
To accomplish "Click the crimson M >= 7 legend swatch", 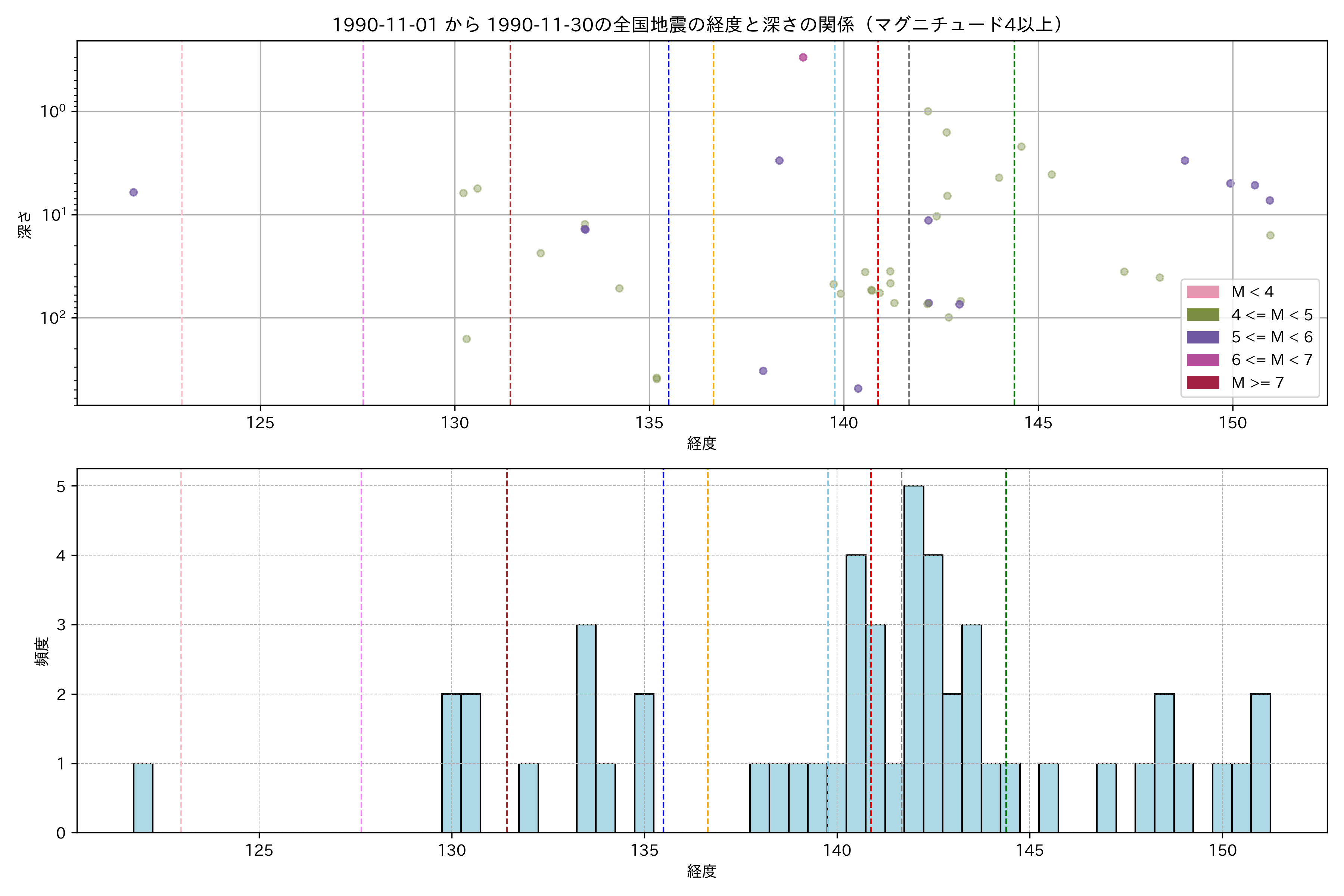I will 1202,383.
